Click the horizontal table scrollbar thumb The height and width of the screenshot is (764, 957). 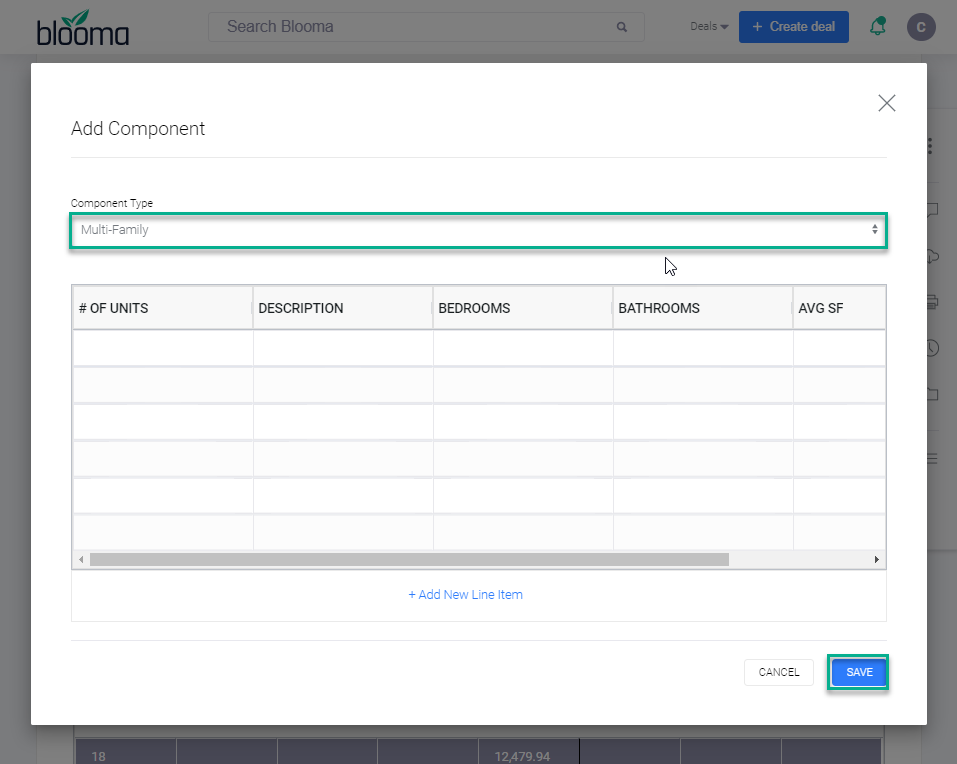click(x=409, y=560)
